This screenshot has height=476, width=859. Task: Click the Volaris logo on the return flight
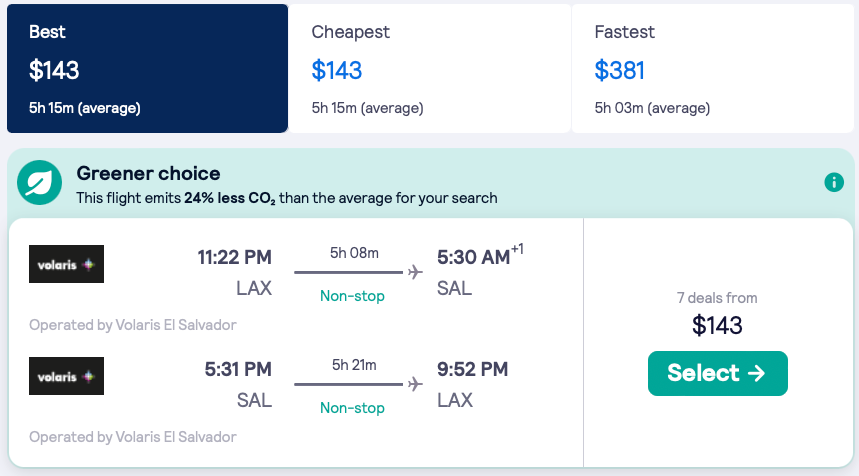[66, 376]
